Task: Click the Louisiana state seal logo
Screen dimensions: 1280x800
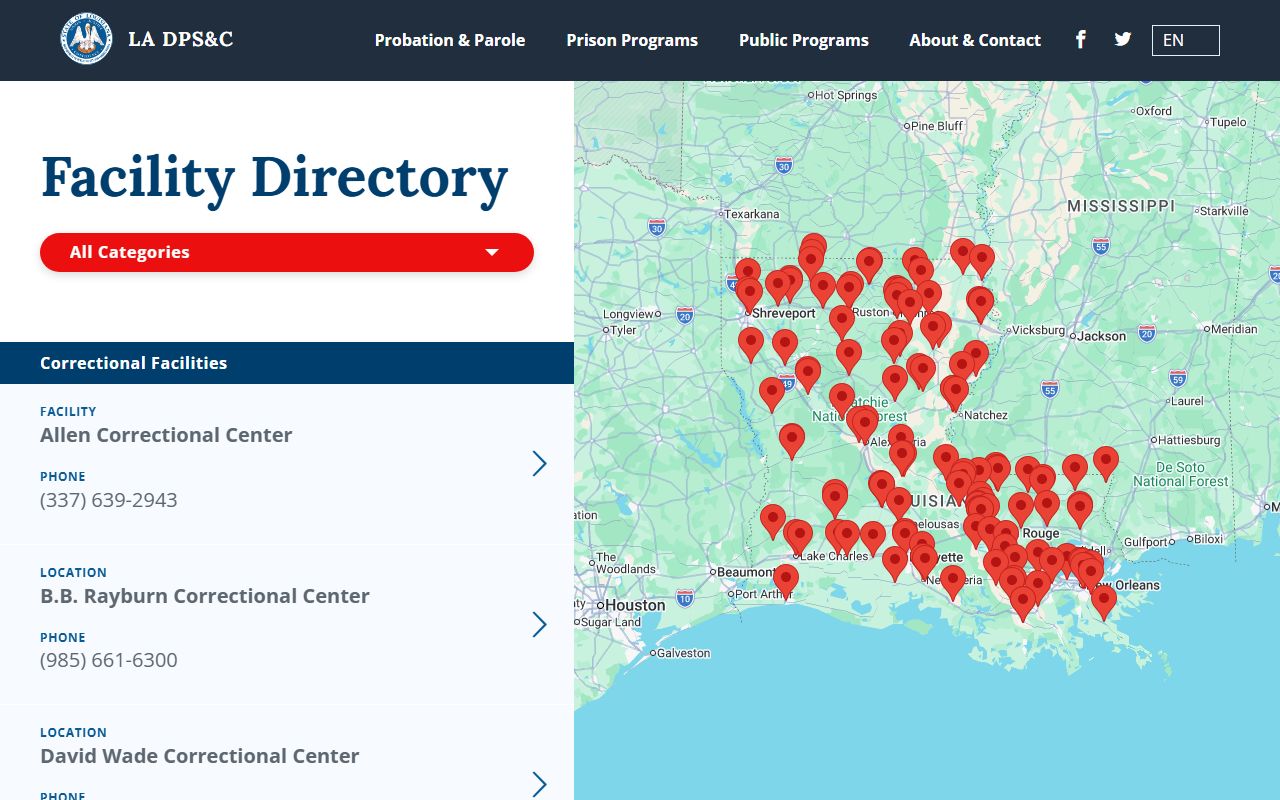Action: click(86, 40)
